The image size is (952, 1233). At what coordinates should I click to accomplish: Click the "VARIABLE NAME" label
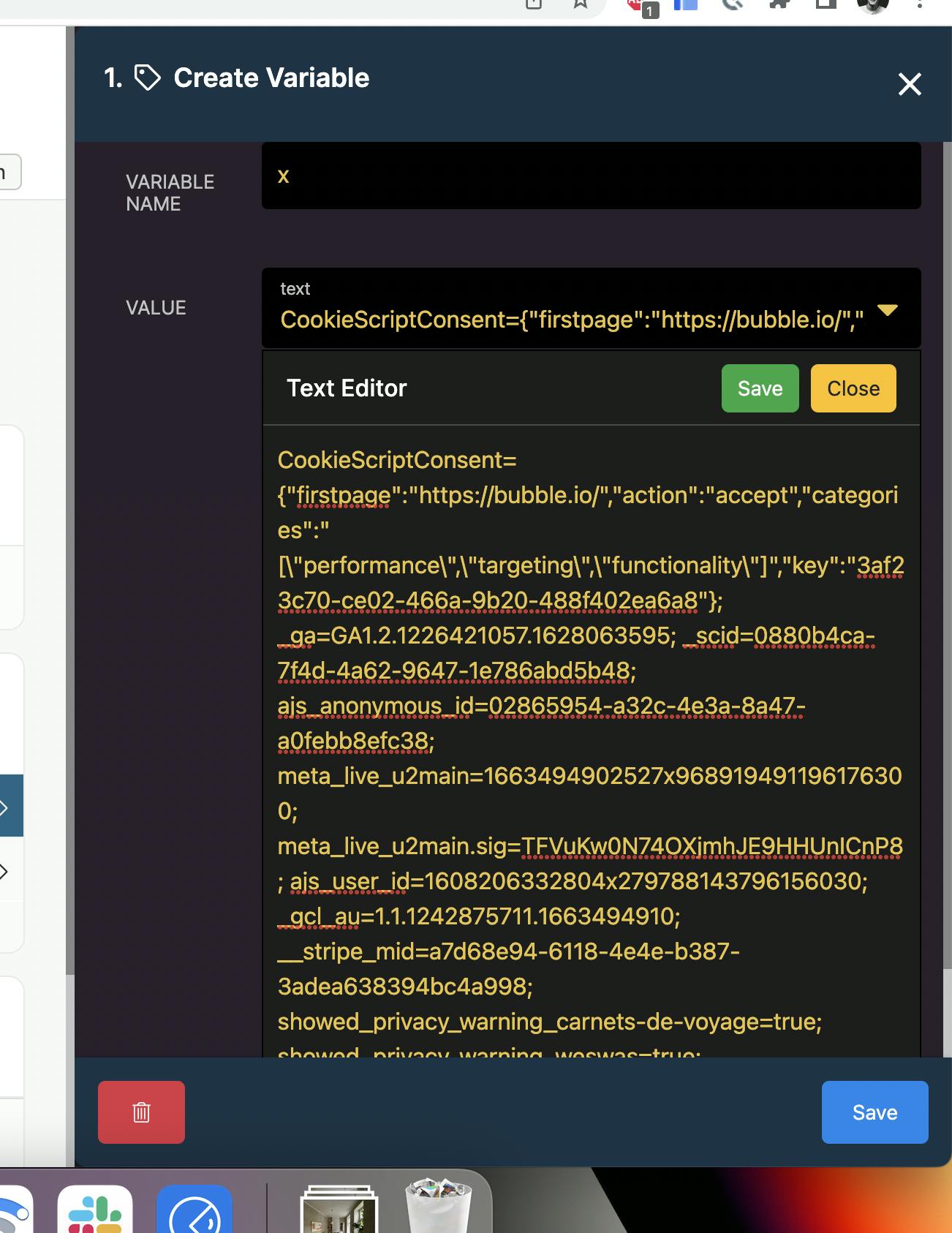tap(170, 193)
